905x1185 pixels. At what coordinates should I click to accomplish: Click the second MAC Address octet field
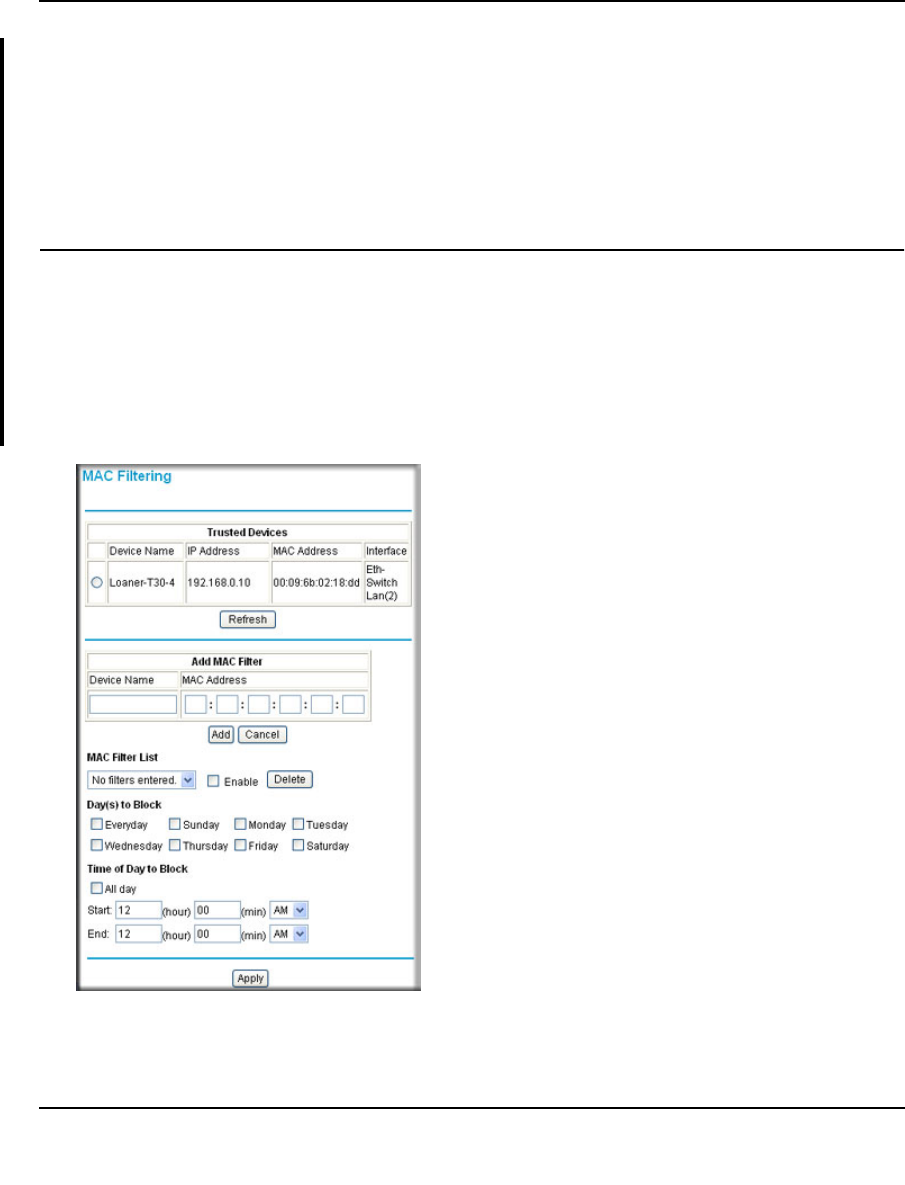coord(227,704)
